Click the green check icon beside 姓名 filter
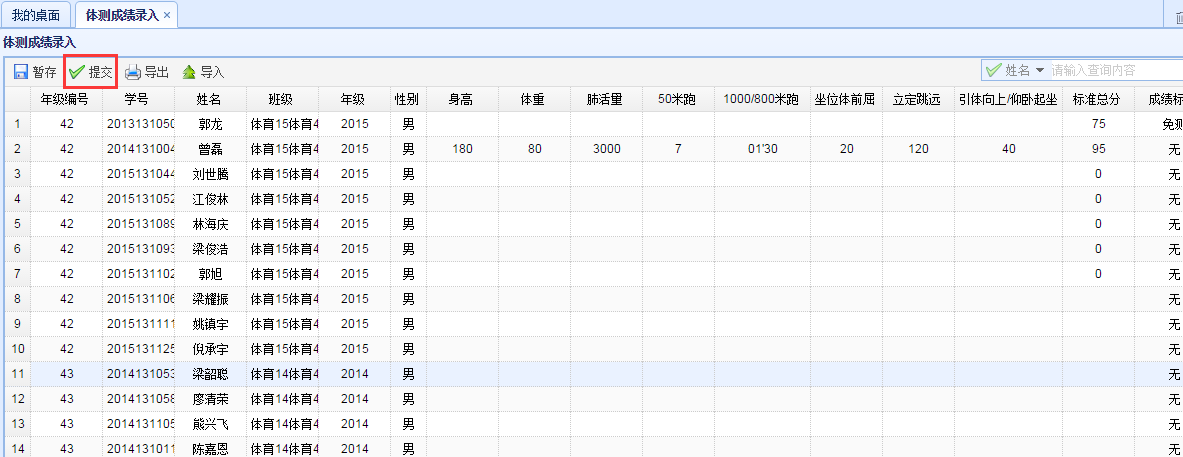 click(x=993, y=71)
